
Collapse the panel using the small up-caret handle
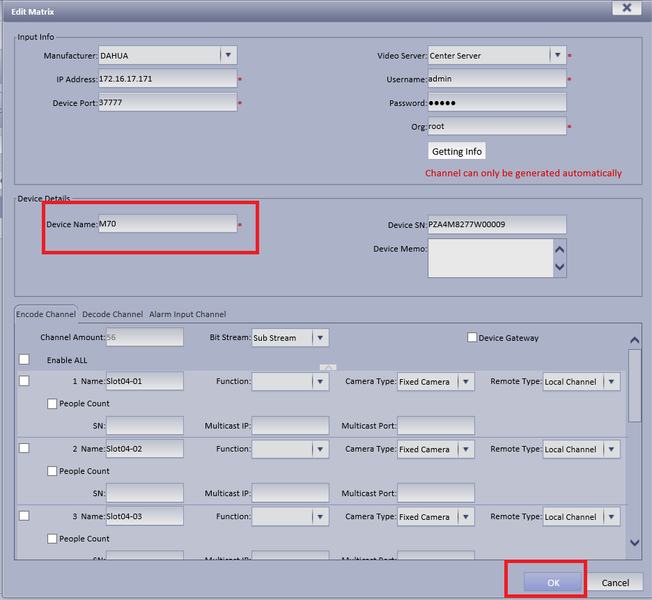(328, 368)
